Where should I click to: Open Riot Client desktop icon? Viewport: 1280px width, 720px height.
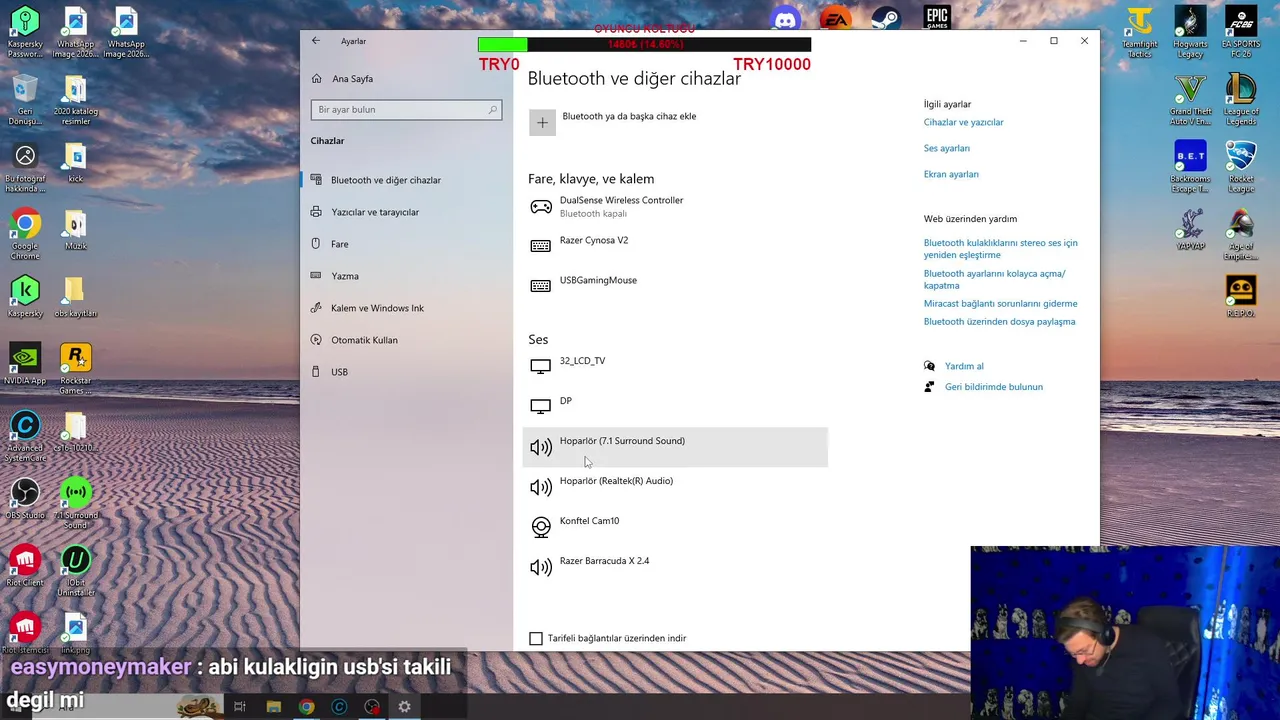pos(25,567)
